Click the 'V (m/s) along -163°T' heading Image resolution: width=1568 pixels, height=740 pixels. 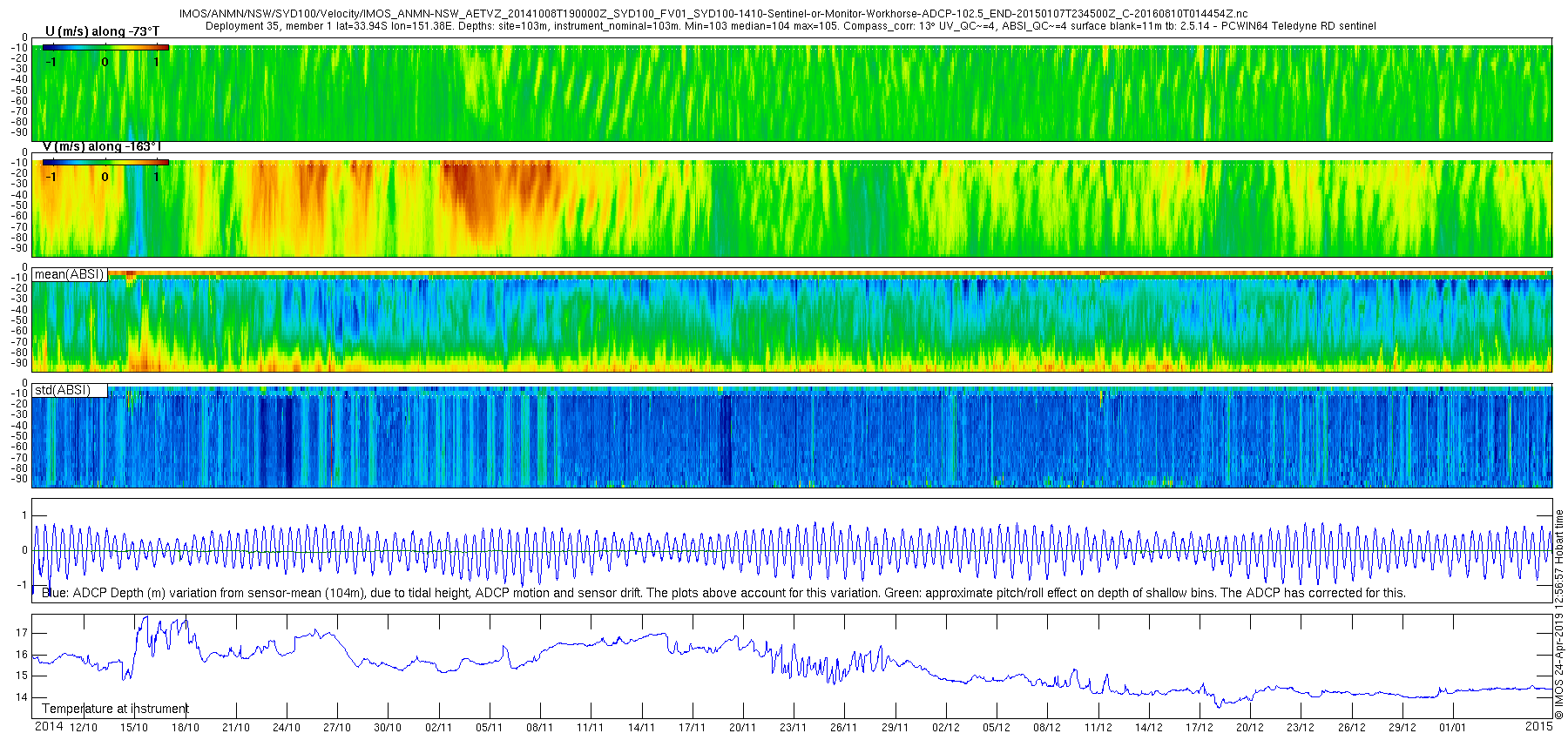coord(102,146)
